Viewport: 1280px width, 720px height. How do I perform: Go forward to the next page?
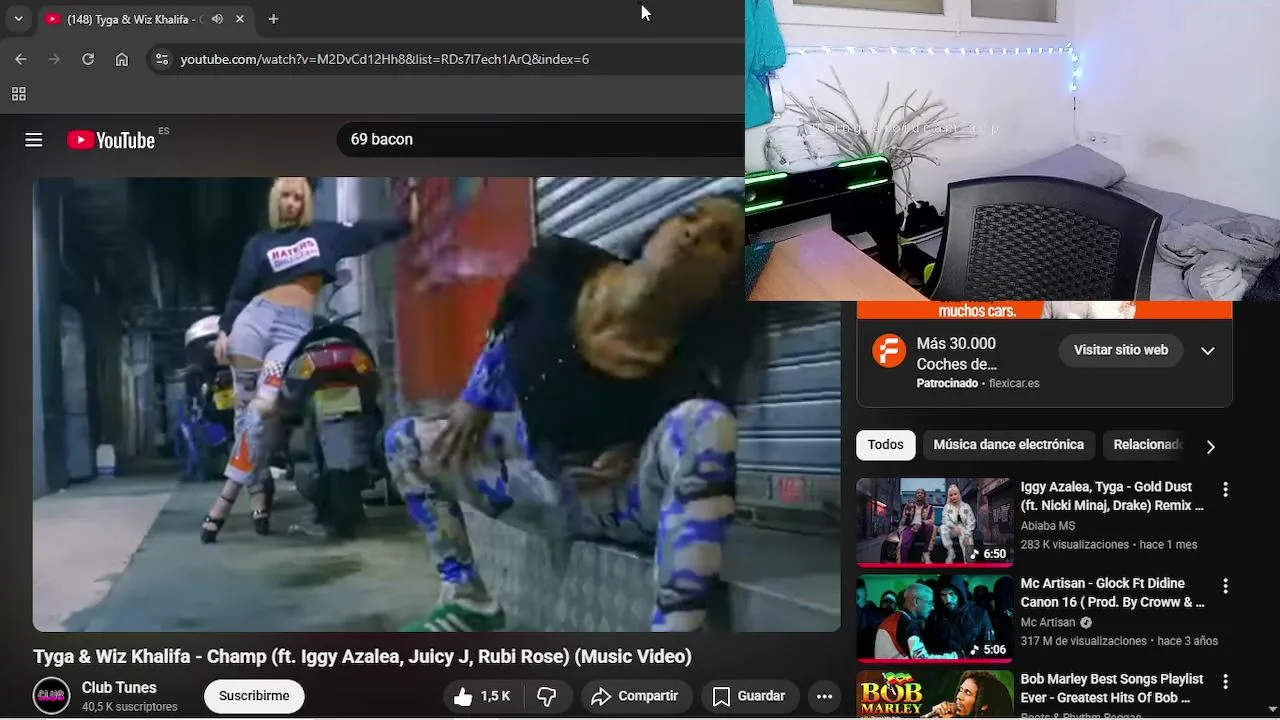[x=54, y=59]
